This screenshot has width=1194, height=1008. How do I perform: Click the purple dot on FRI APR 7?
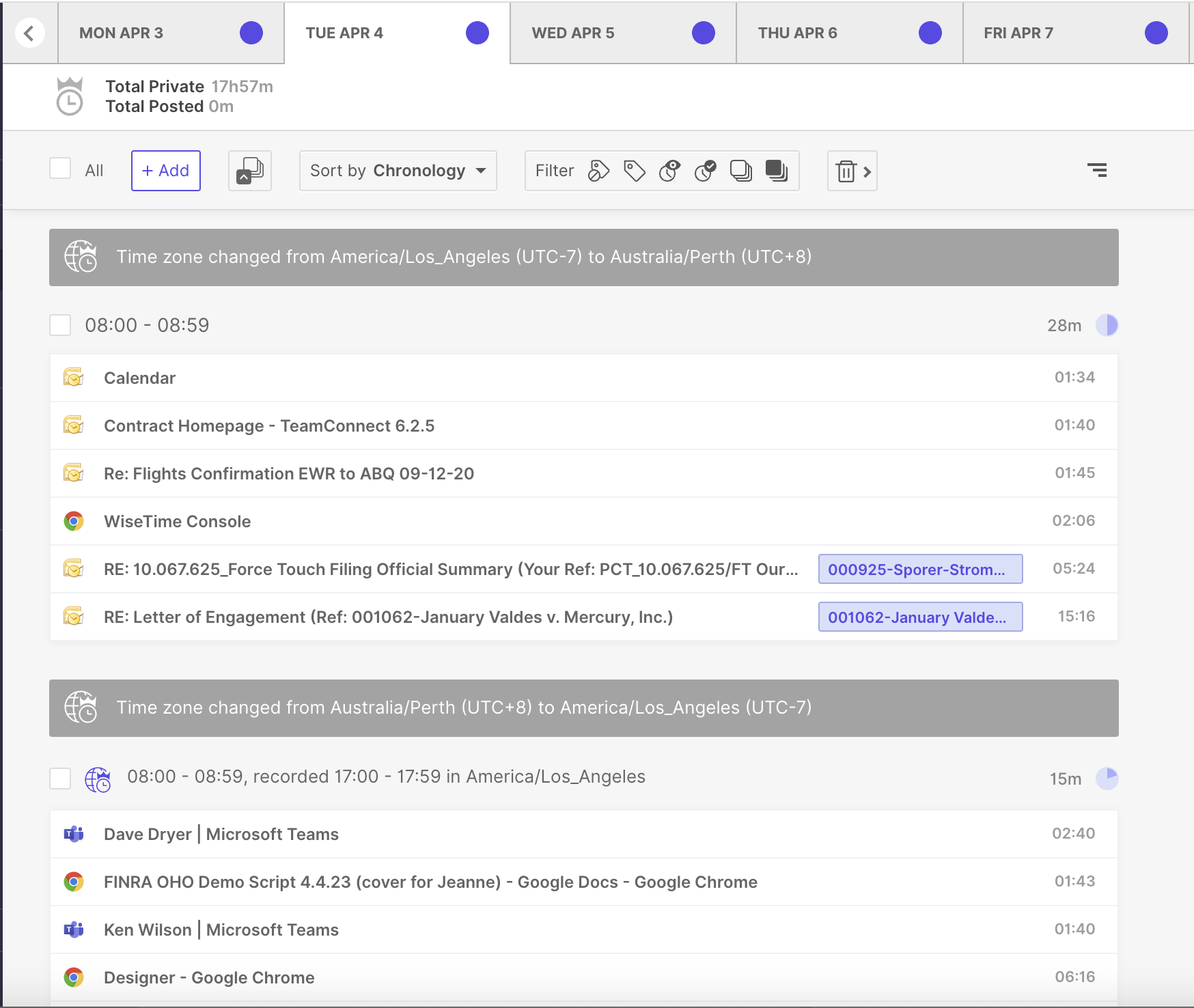coord(1156,33)
